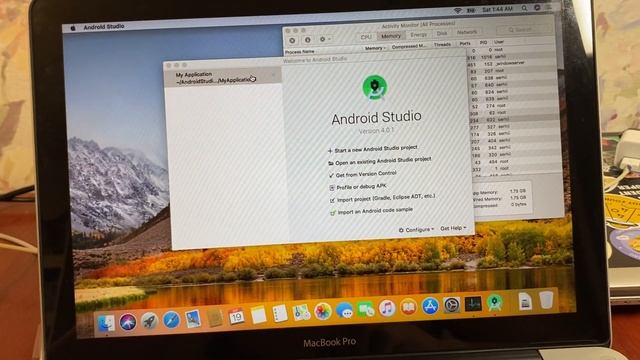Click Quit Process button in Activity Monitor toolbar
This screenshot has height=360, width=640.
point(292,40)
